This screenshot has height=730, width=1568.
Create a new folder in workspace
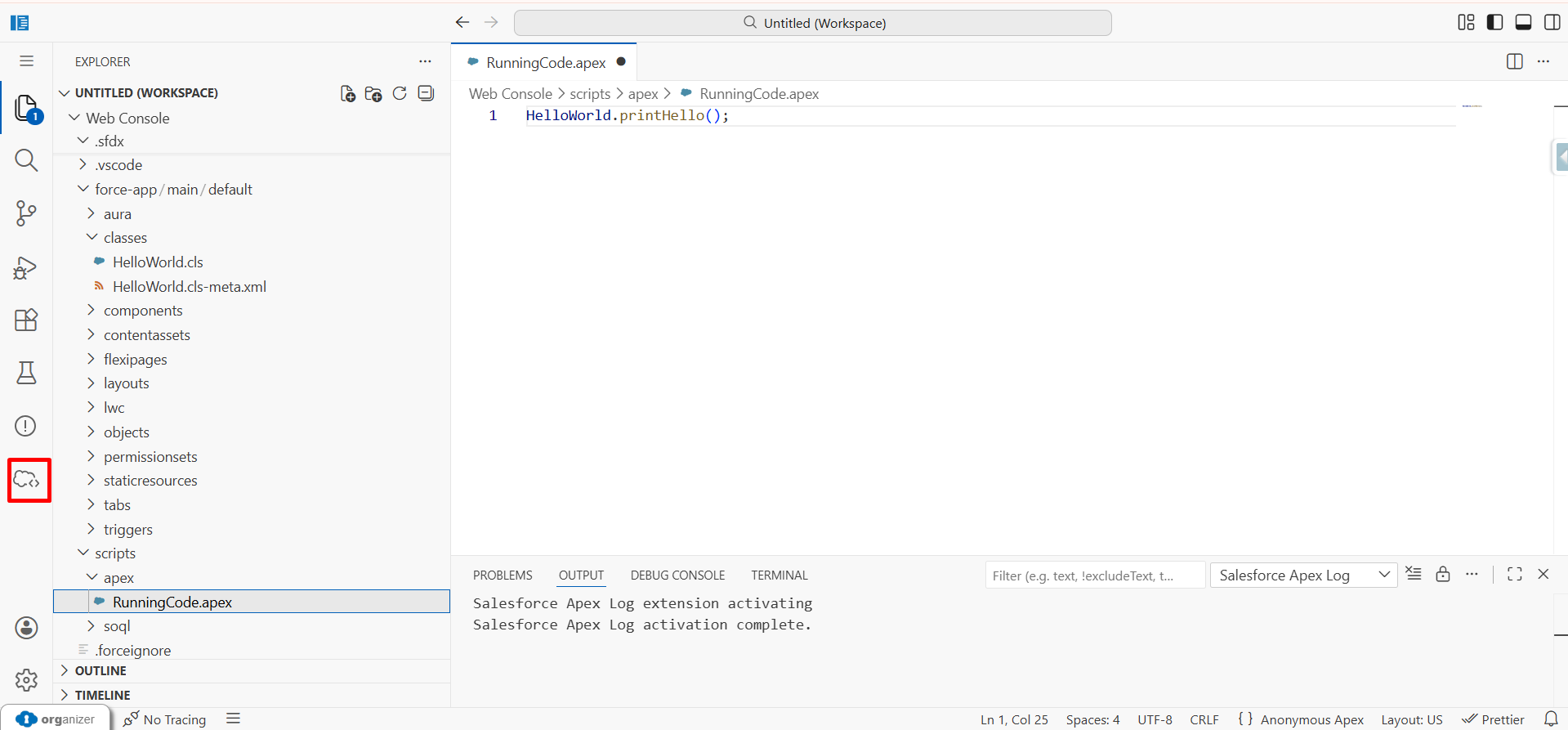click(373, 93)
